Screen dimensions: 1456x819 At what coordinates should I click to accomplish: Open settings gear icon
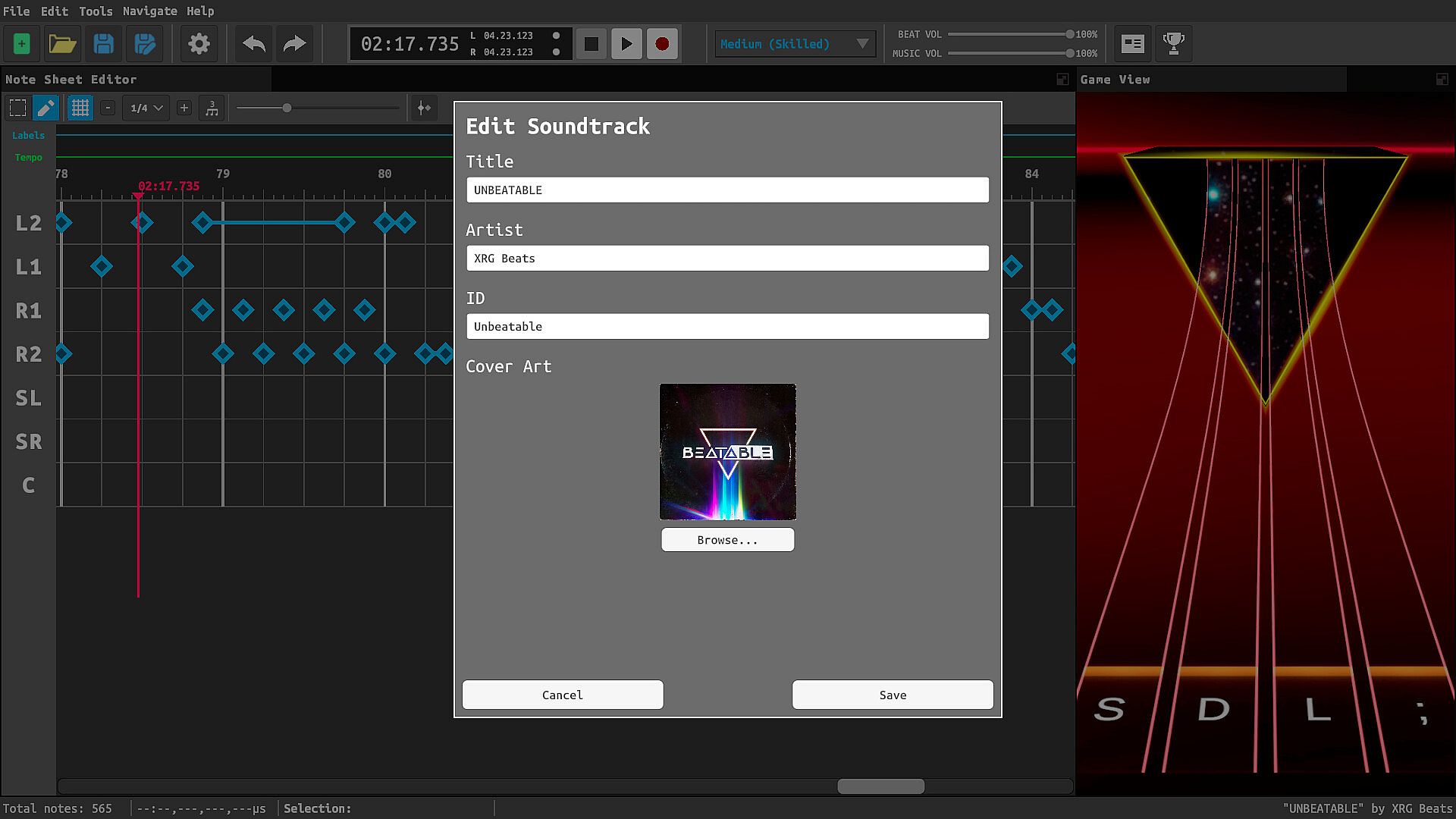(199, 44)
